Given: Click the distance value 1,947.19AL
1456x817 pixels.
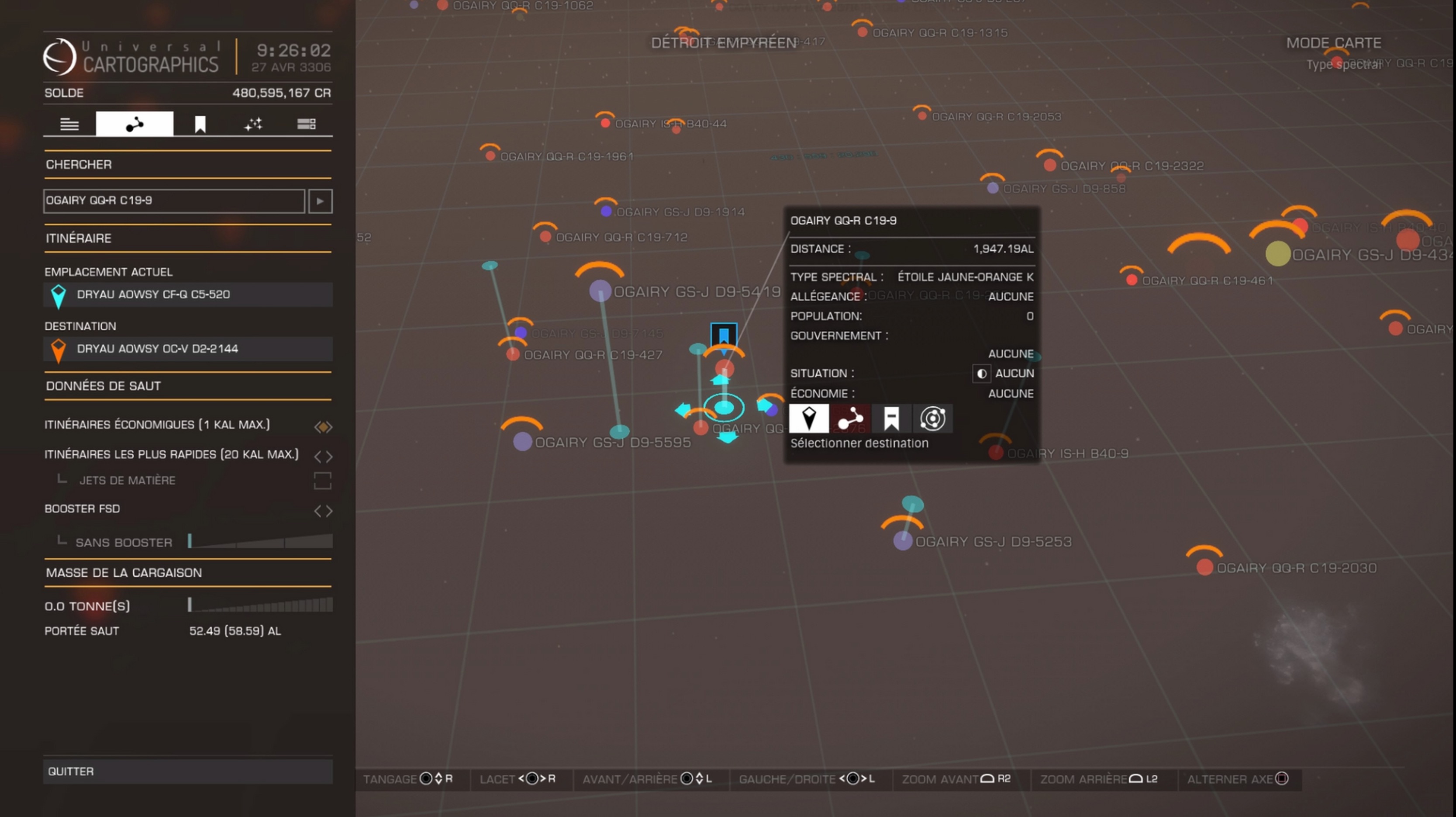Looking at the screenshot, I should pyautogui.click(x=1003, y=249).
